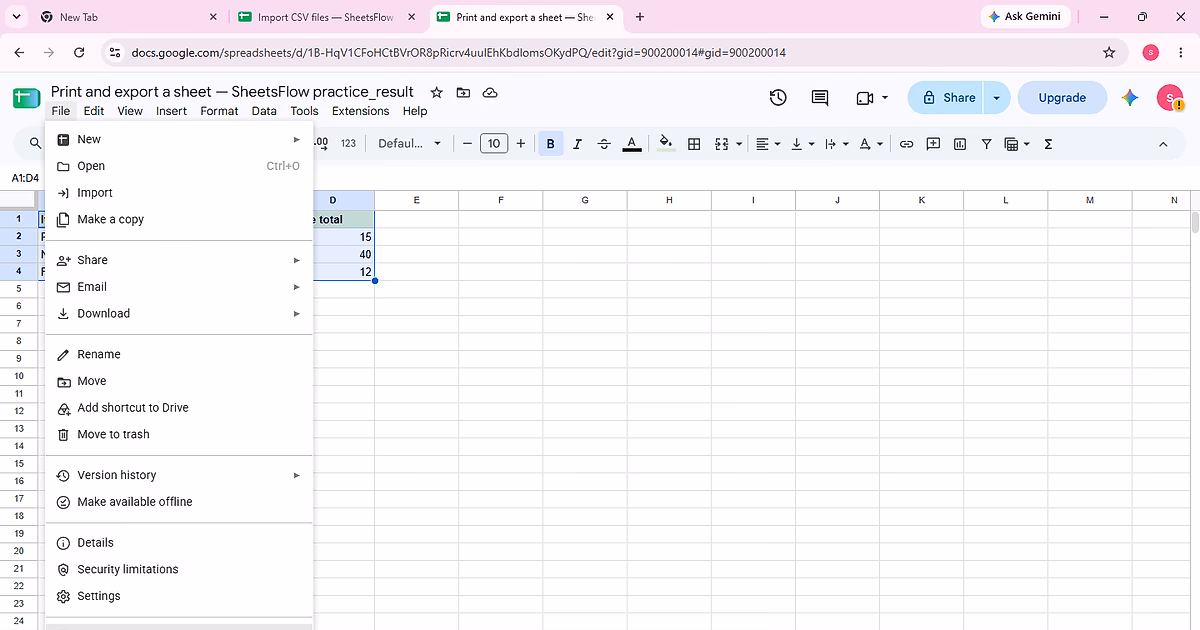Increase font size plus button
The image size is (1200, 630).
point(520,144)
